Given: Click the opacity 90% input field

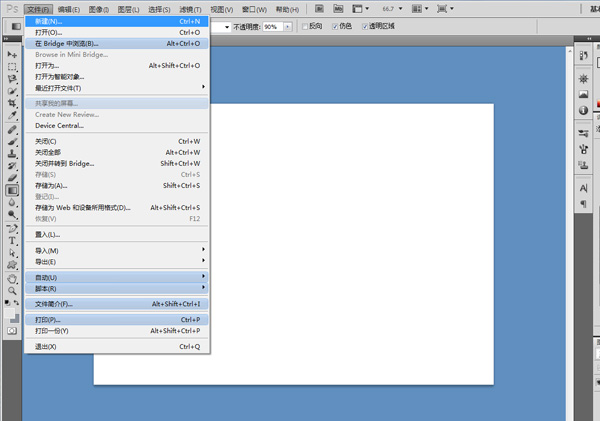Looking at the screenshot, I should pos(272,27).
